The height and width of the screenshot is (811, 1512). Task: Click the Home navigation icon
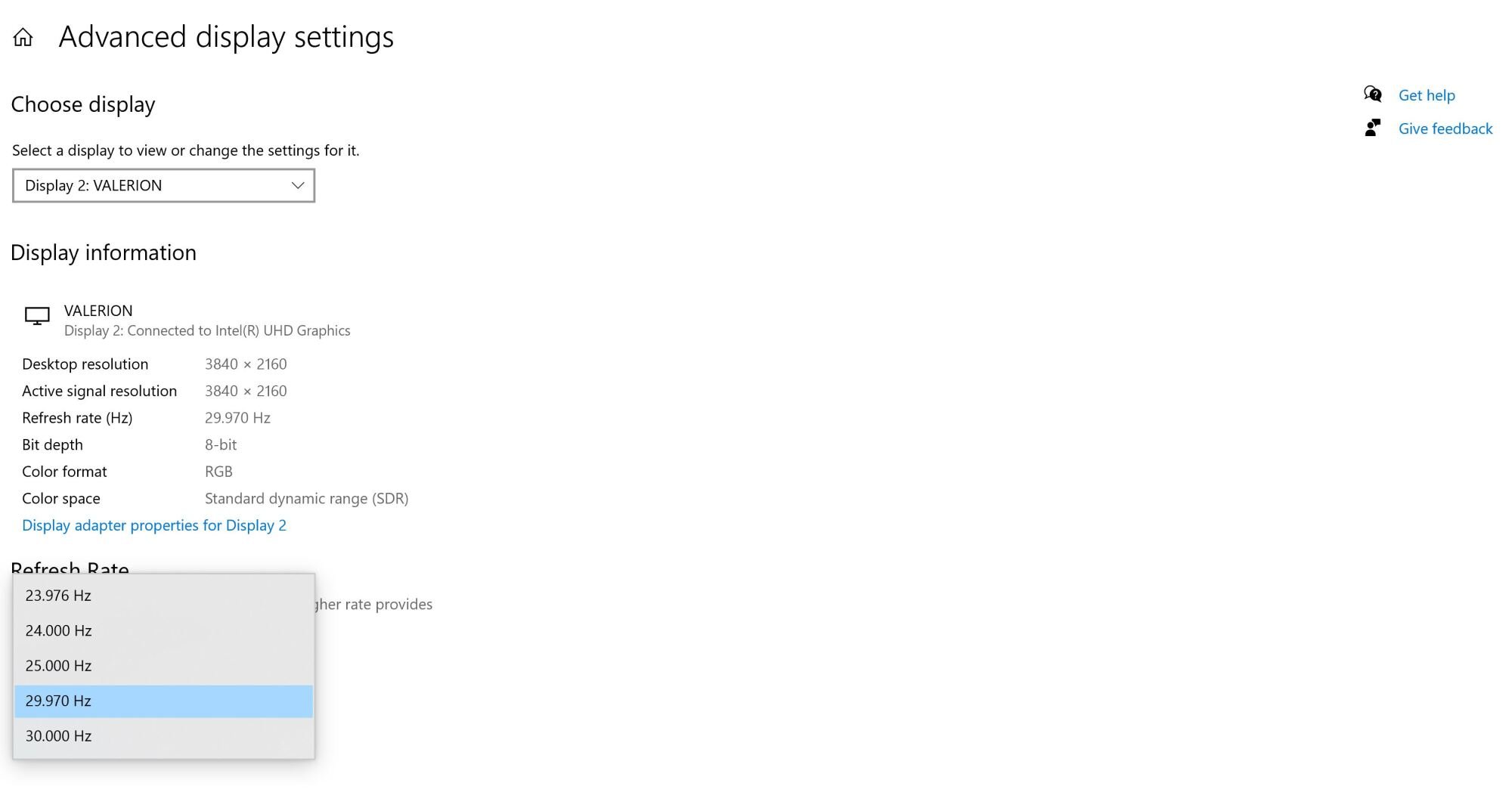coord(23,36)
